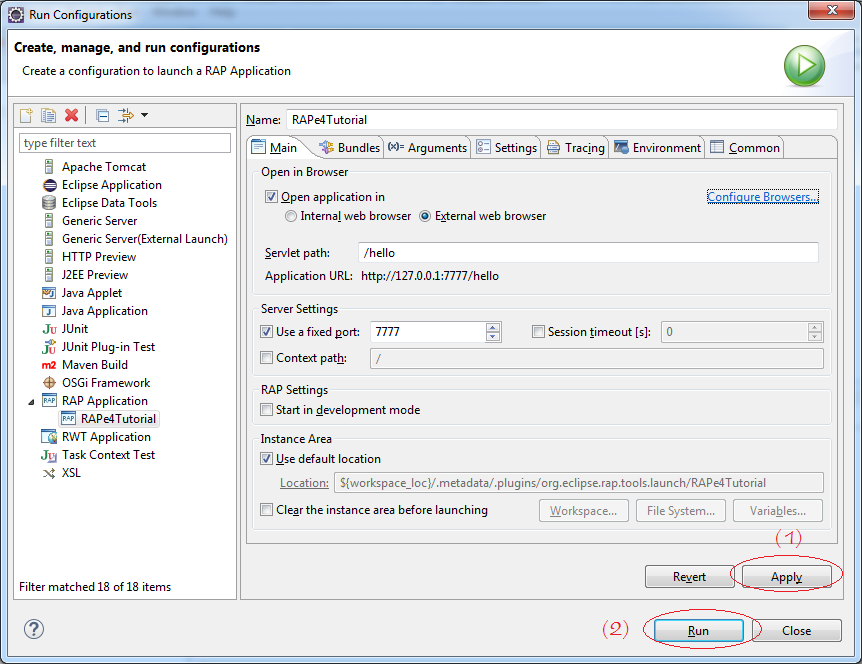Click the OSGi Framework icon
This screenshot has width=862, height=664.
click(49, 383)
